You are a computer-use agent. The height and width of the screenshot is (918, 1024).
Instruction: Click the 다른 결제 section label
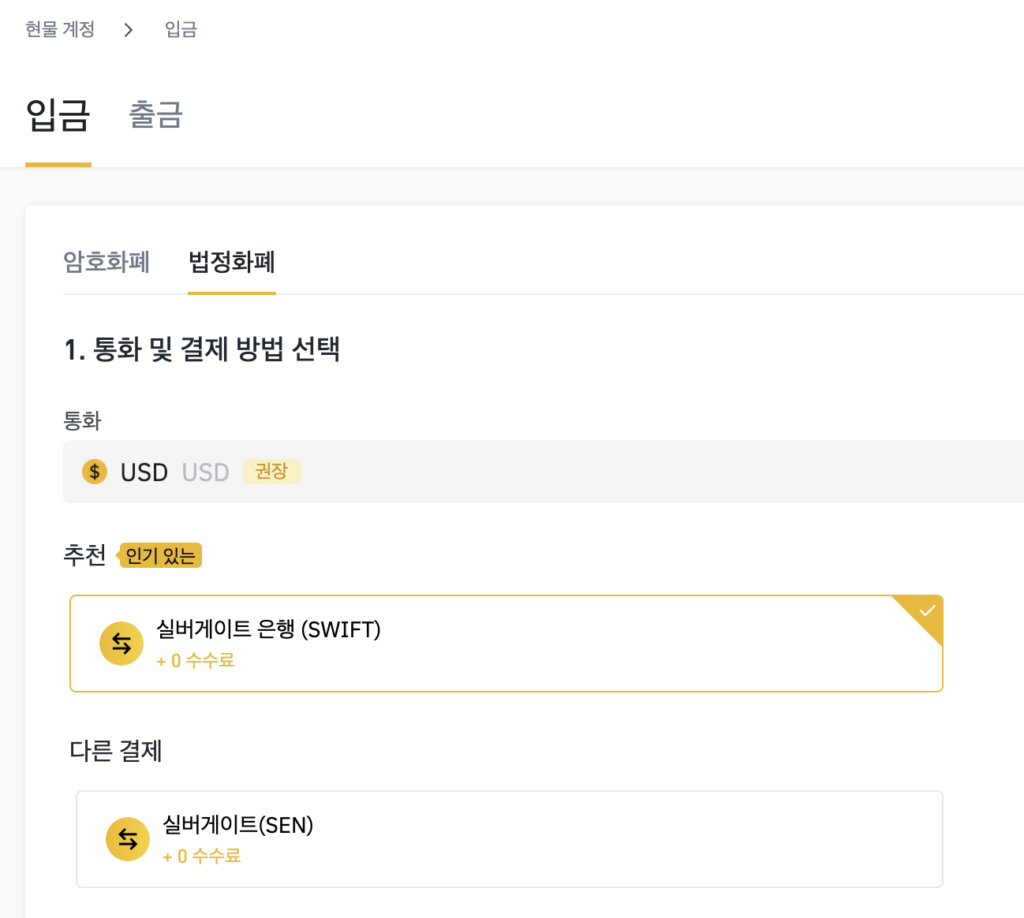116,750
